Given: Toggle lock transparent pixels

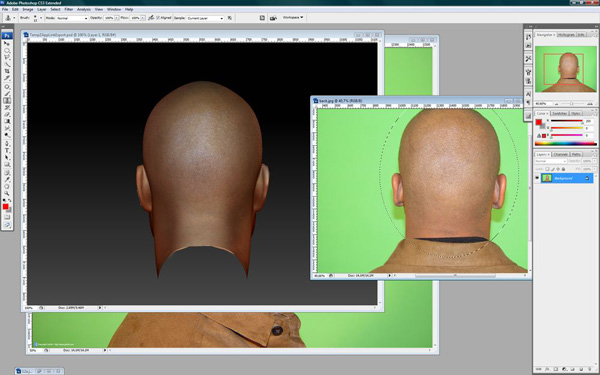Looking at the screenshot, I should (547, 169).
